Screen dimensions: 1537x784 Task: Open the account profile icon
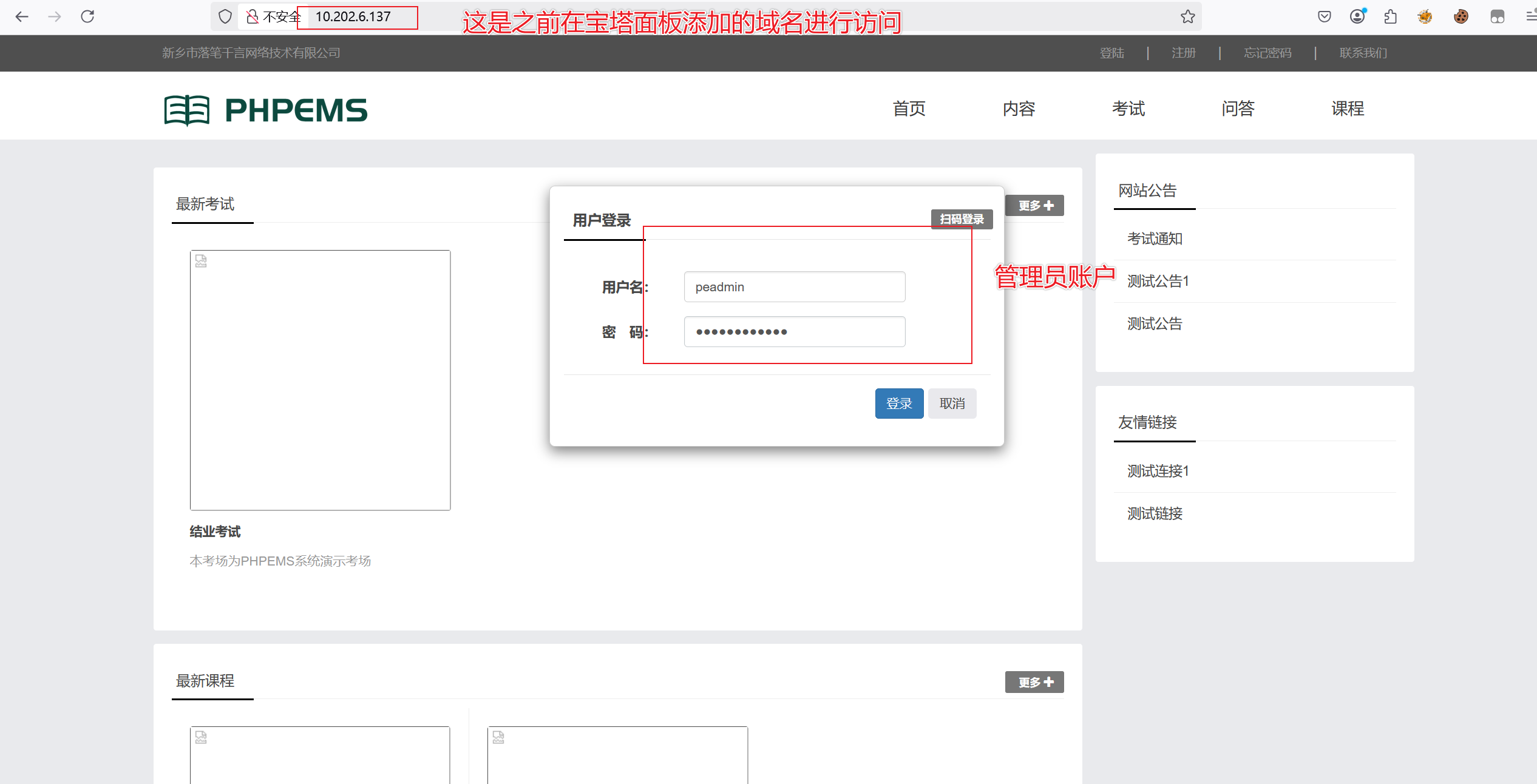pyautogui.click(x=1358, y=16)
